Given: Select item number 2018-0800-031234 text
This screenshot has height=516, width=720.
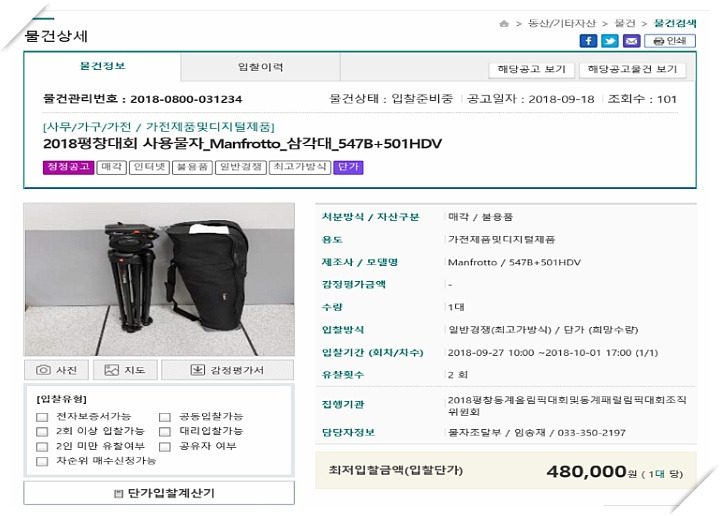Looking at the screenshot, I should 186,99.
